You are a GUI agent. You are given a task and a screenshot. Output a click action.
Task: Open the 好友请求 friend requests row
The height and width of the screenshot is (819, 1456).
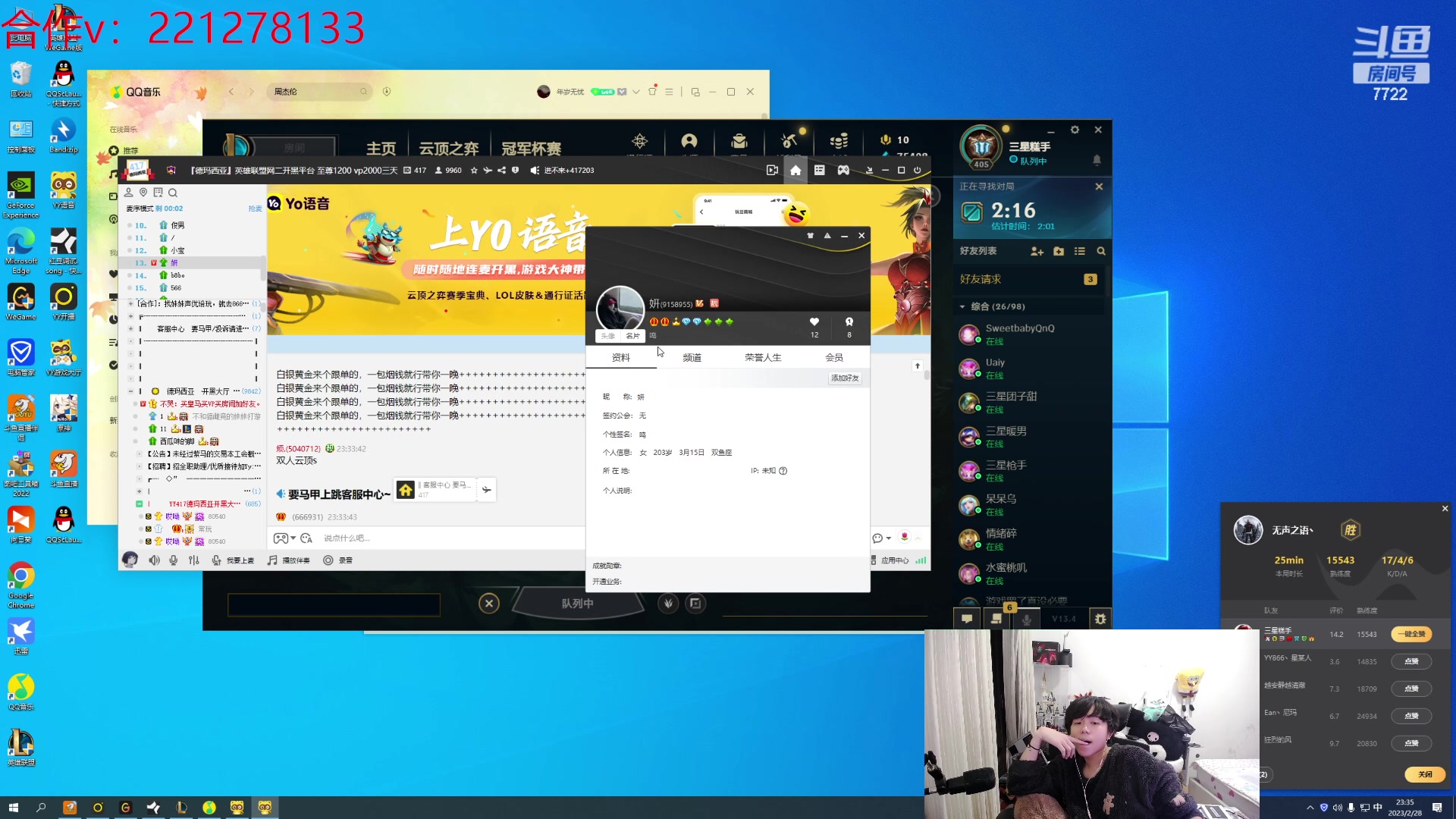point(1028,280)
